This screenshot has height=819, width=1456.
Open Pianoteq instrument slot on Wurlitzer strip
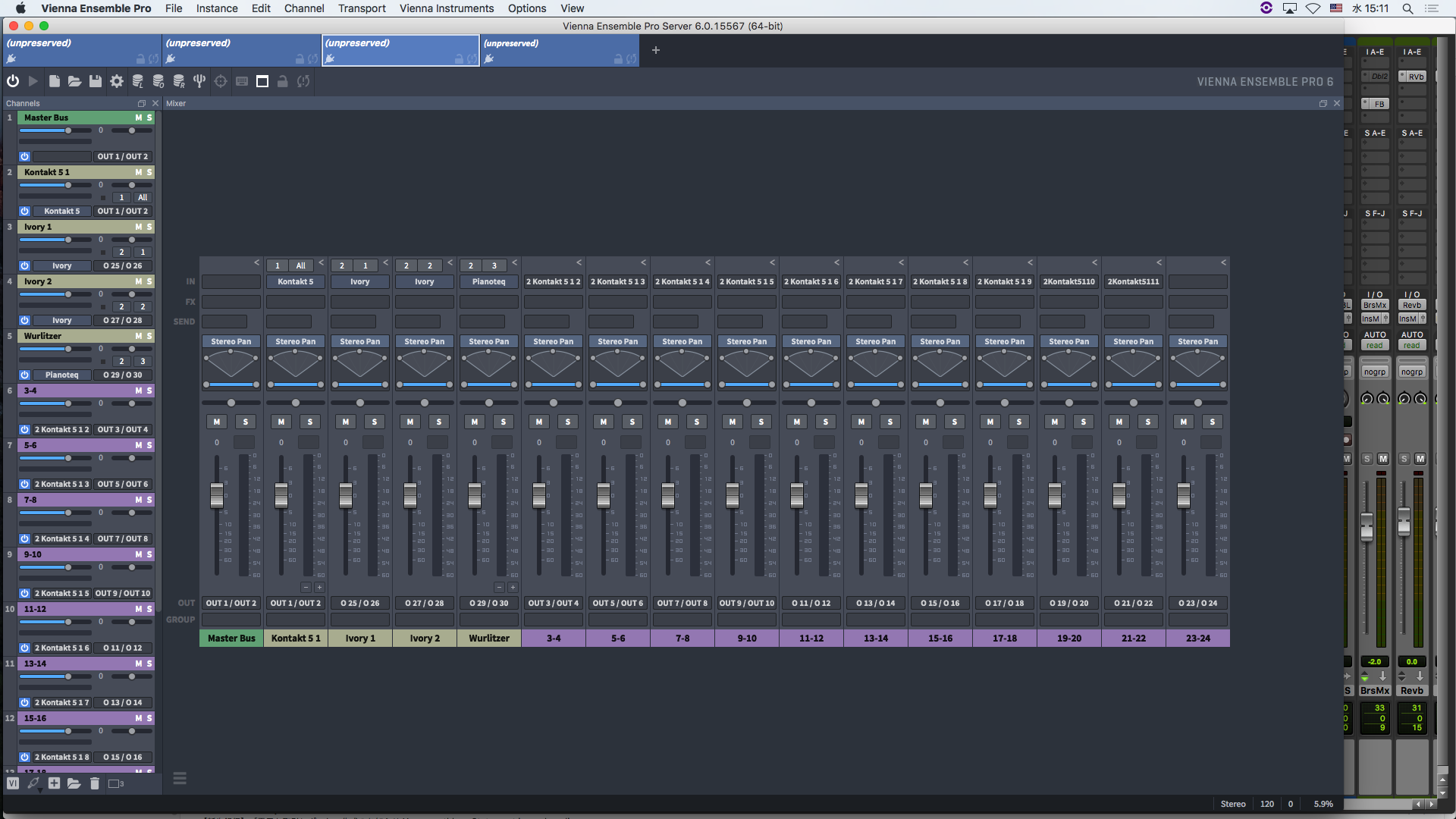coord(489,281)
